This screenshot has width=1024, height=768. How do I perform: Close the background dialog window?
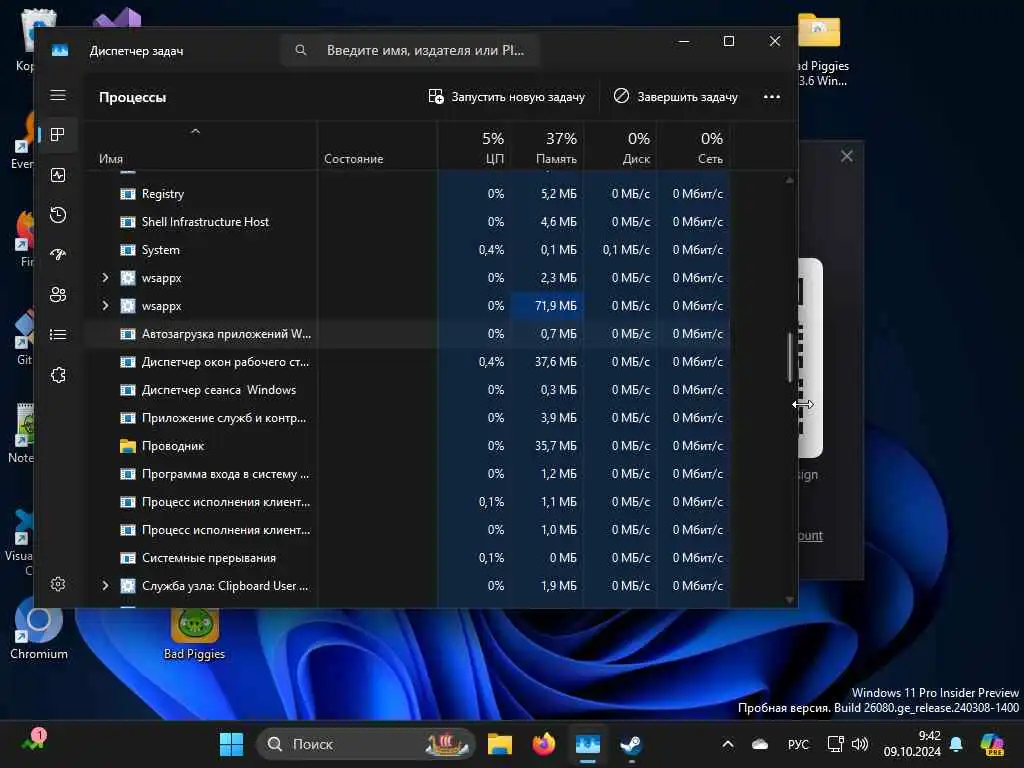coord(846,156)
